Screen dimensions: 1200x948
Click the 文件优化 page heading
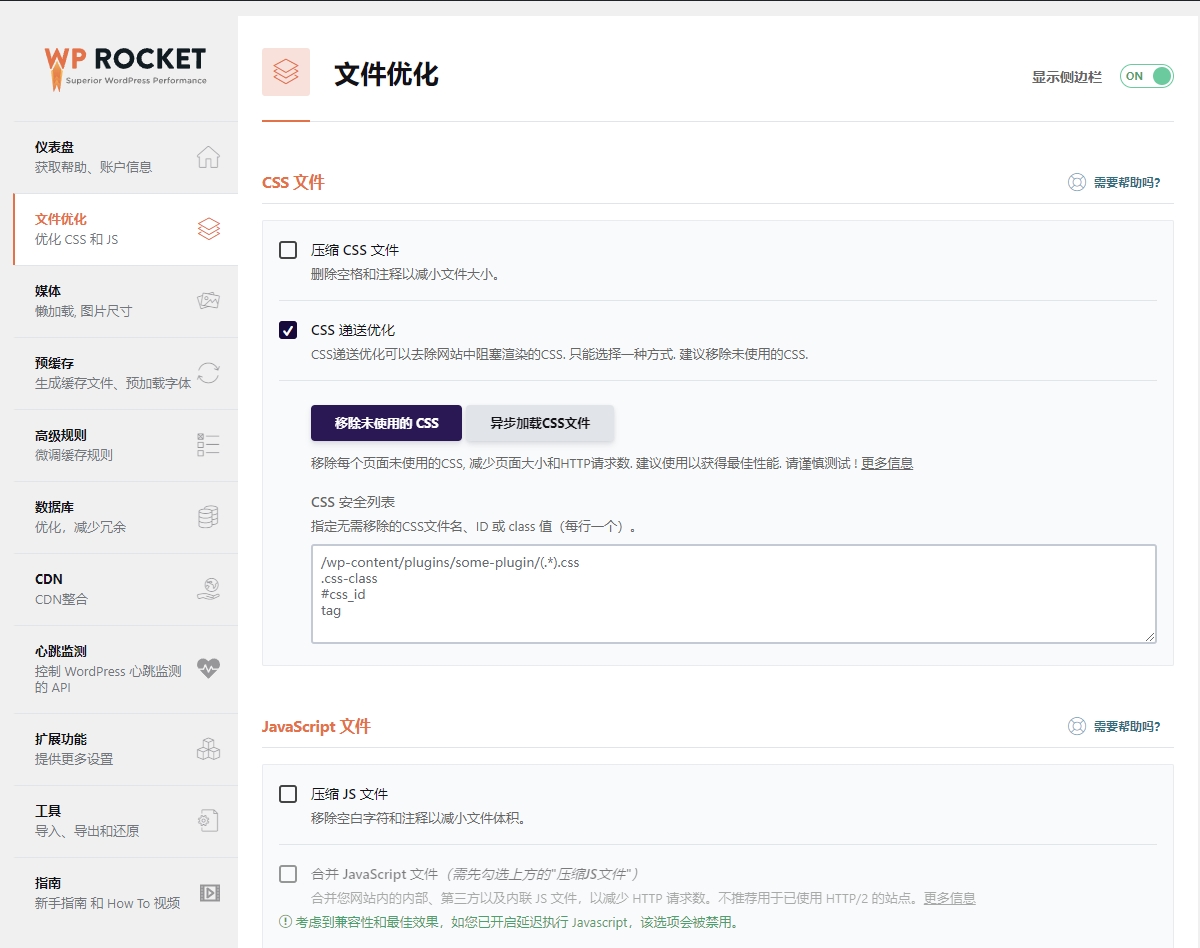(x=386, y=75)
